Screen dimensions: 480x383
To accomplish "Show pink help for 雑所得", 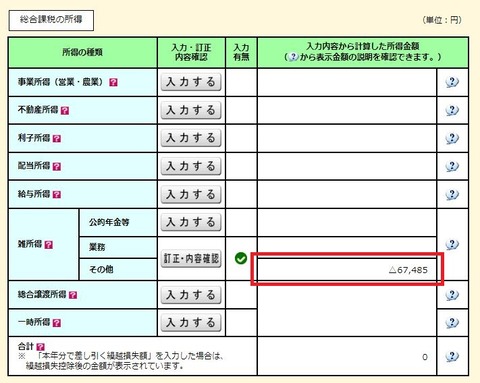I will coord(49,245).
